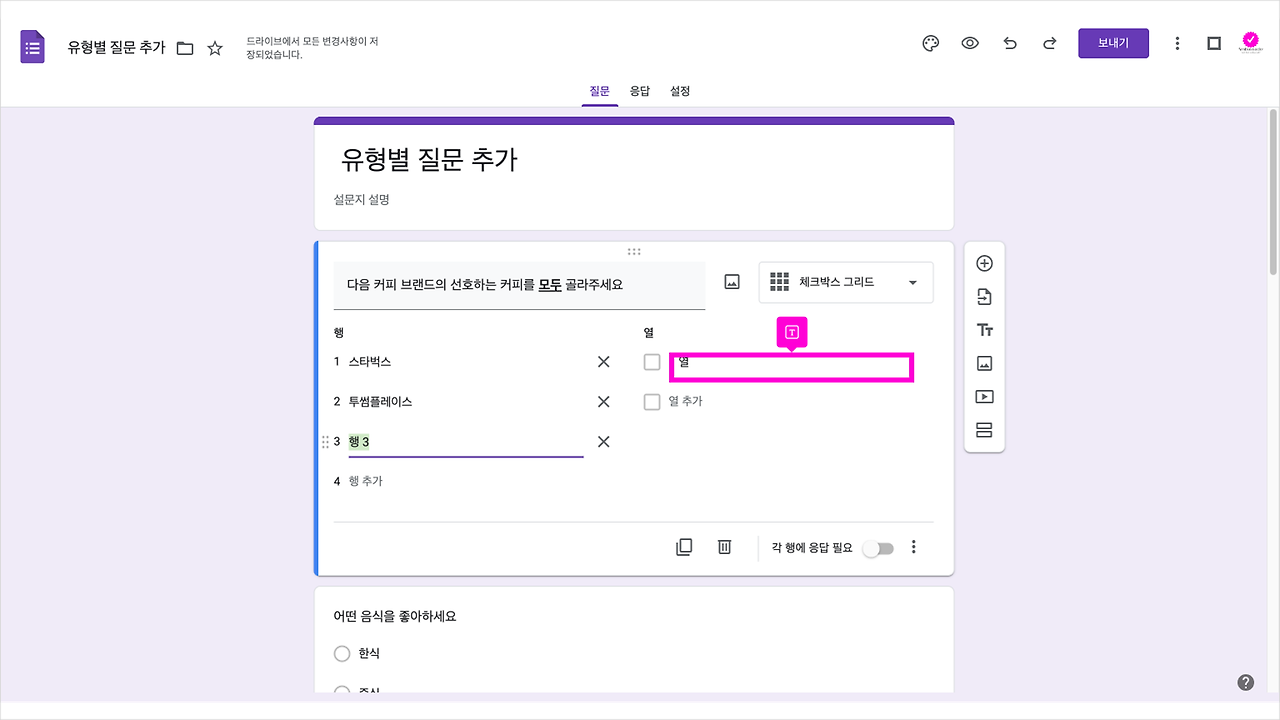Open the more options menu on the question card
Viewport: 1280px width, 720px height.
pos(913,546)
